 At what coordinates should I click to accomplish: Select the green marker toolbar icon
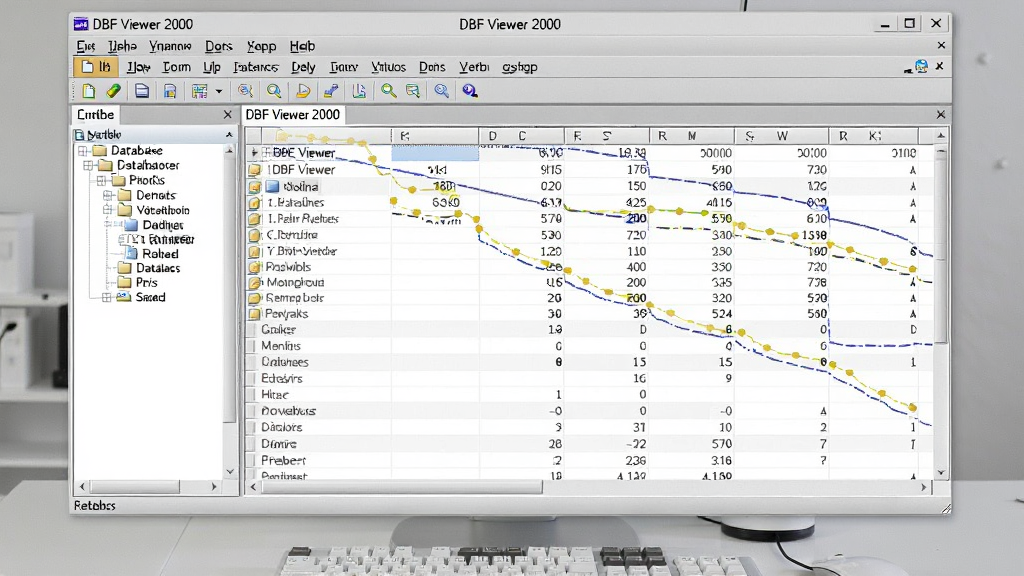(114, 91)
